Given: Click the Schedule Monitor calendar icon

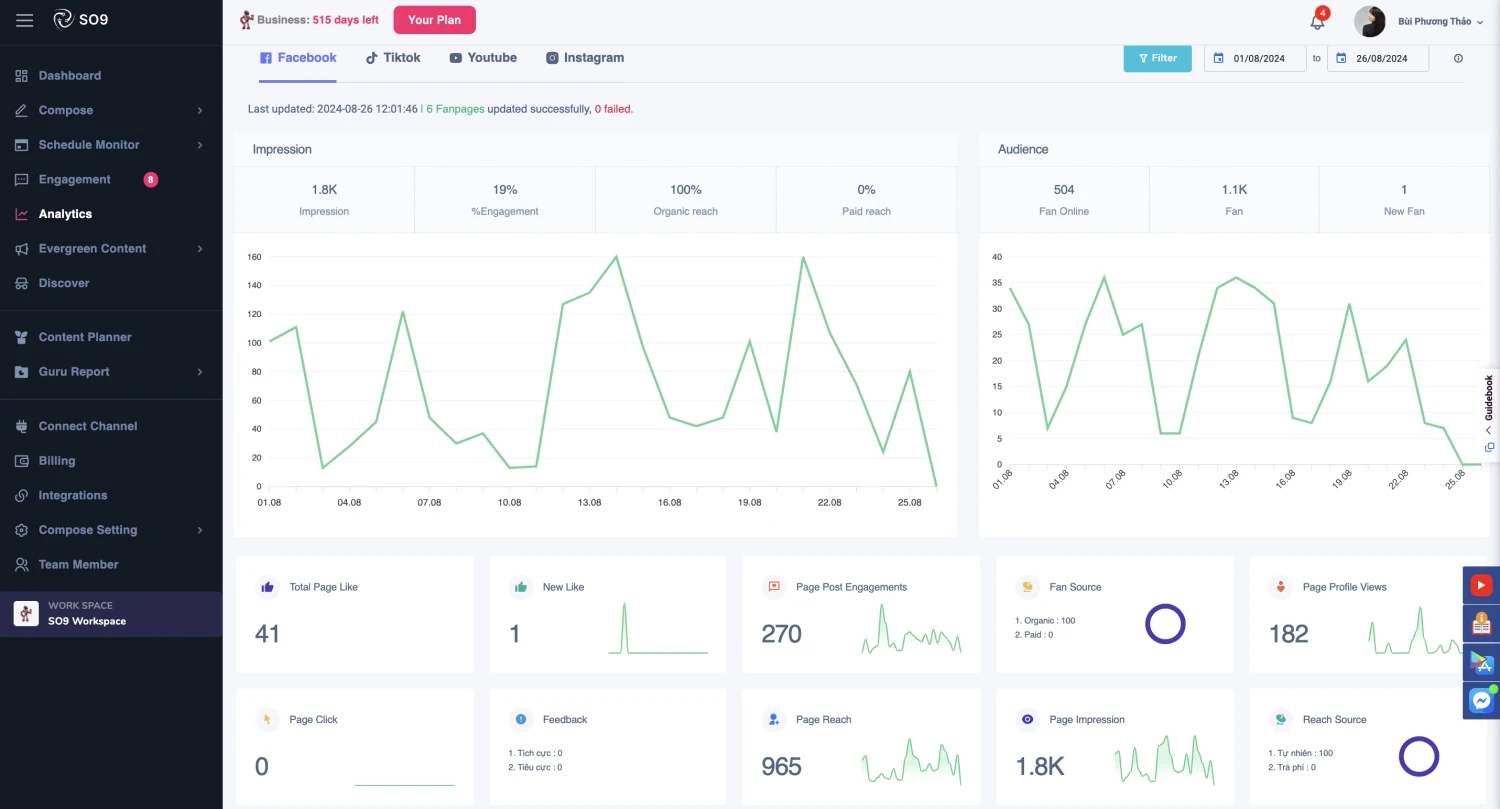Looking at the screenshot, I should pyautogui.click(x=21, y=145).
